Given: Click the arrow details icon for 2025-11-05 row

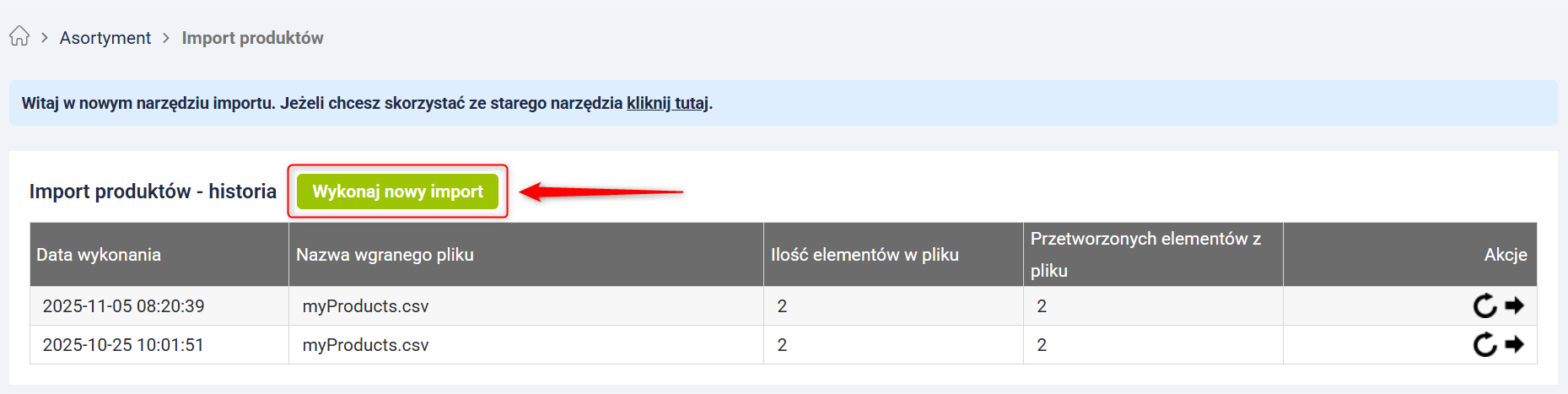Looking at the screenshot, I should pyautogui.click(x=1515, y=305).
